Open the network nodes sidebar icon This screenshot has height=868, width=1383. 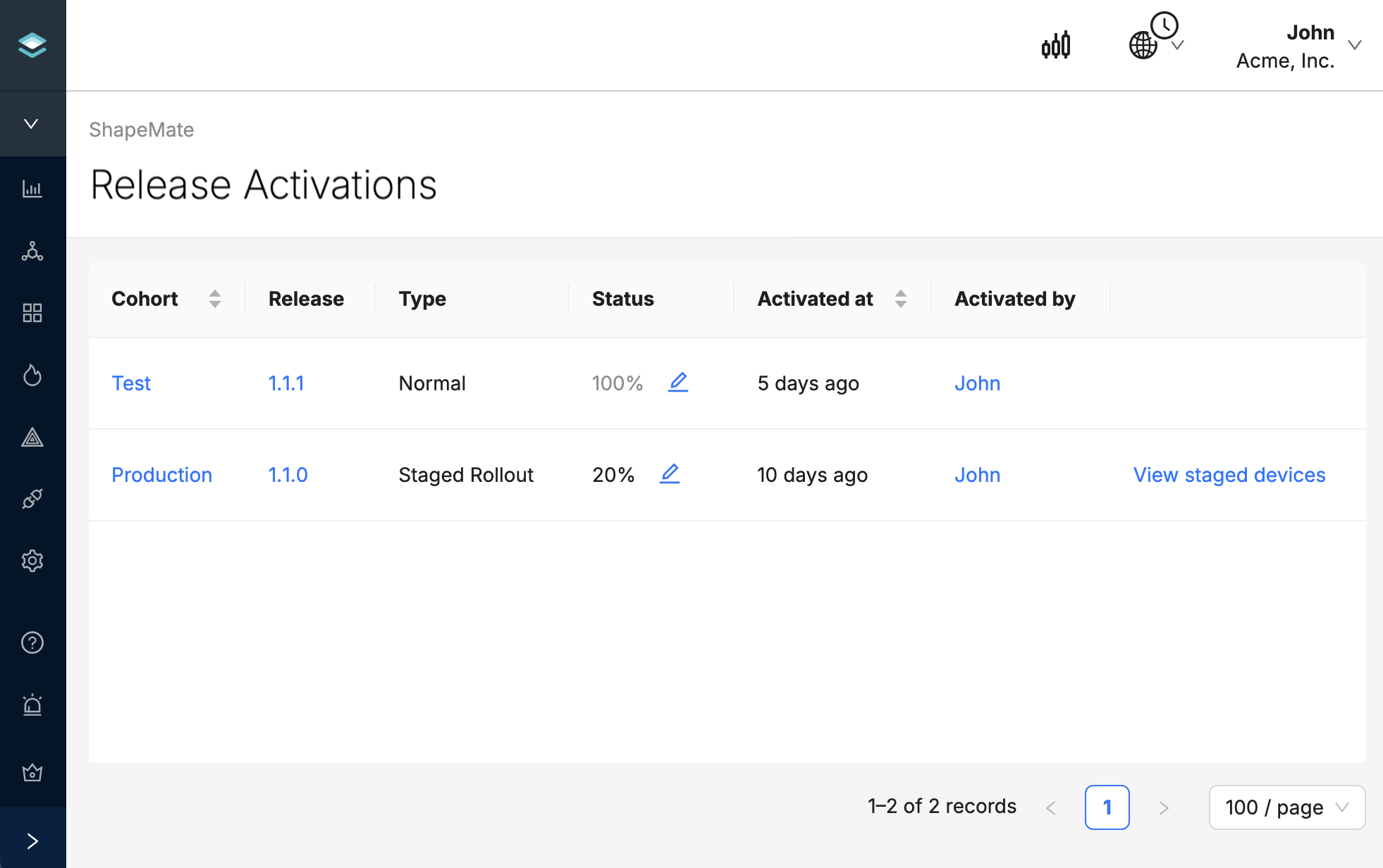point(32,251)
